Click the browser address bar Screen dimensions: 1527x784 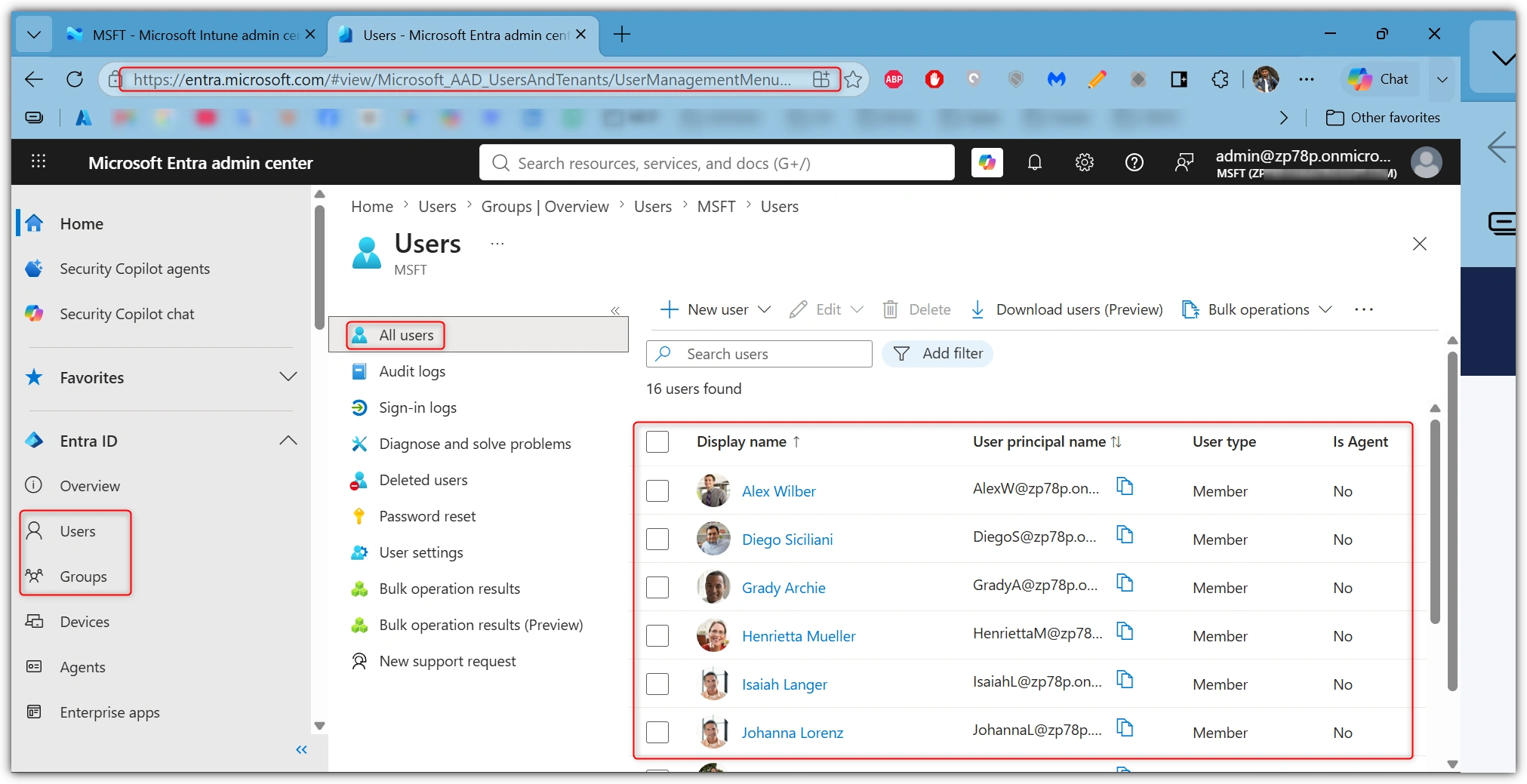461,79
